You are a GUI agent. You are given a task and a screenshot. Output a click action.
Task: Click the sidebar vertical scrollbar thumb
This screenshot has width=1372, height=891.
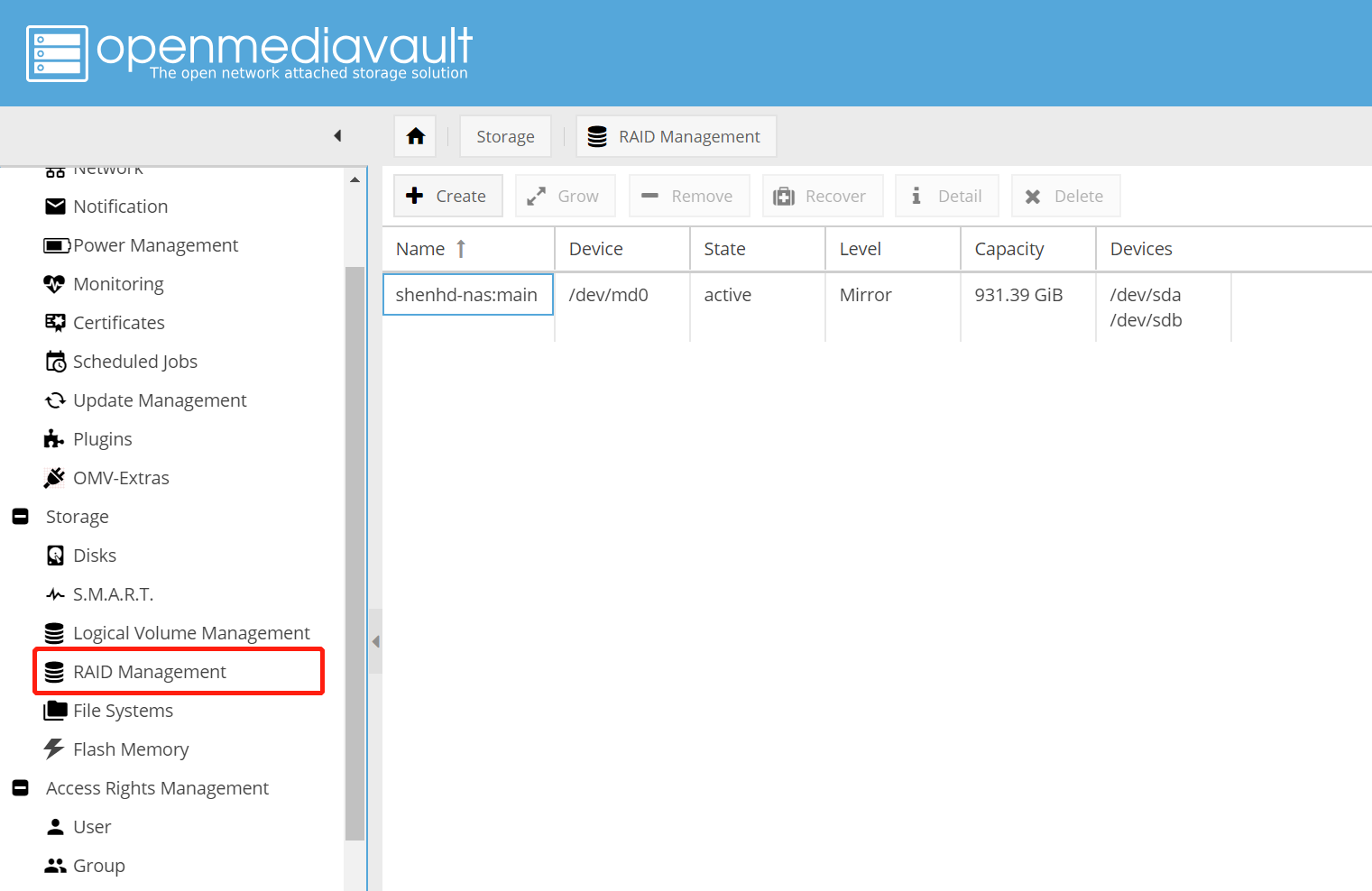[x=355, y=554]
